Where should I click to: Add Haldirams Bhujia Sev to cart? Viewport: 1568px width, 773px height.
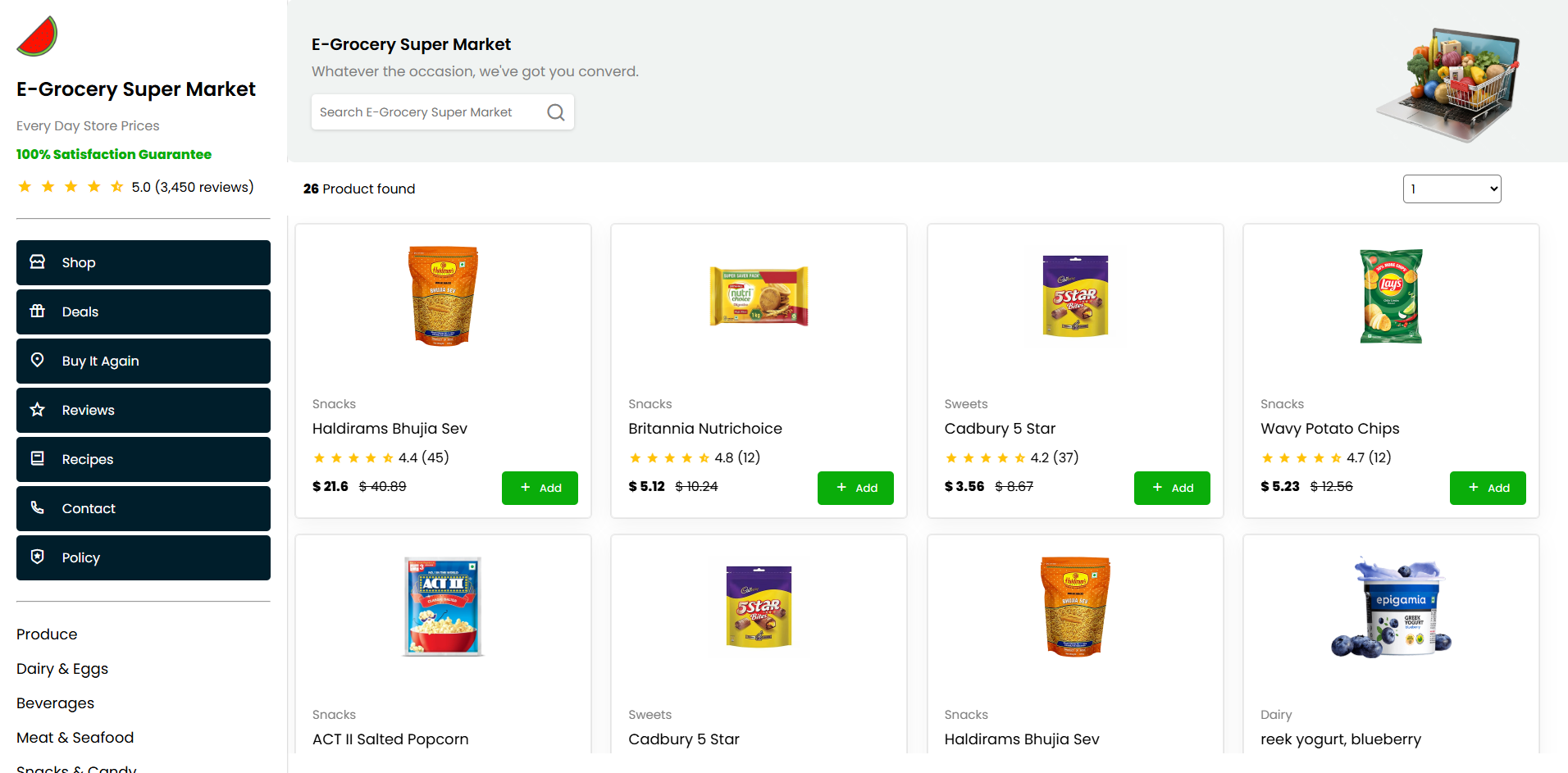pos(540,488)
